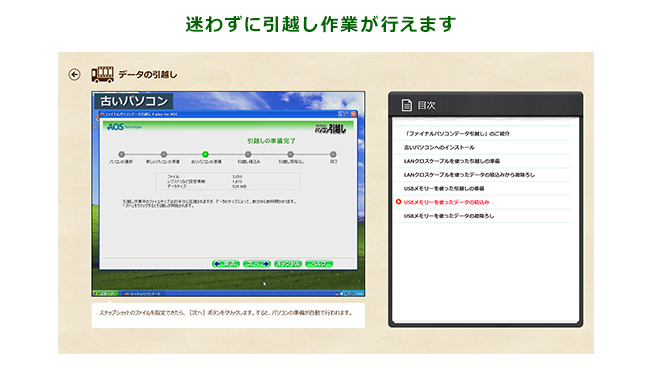650x390 pixels.
Task: Click the caption starting スナップショットのファイルを
Action: point(226,312)
